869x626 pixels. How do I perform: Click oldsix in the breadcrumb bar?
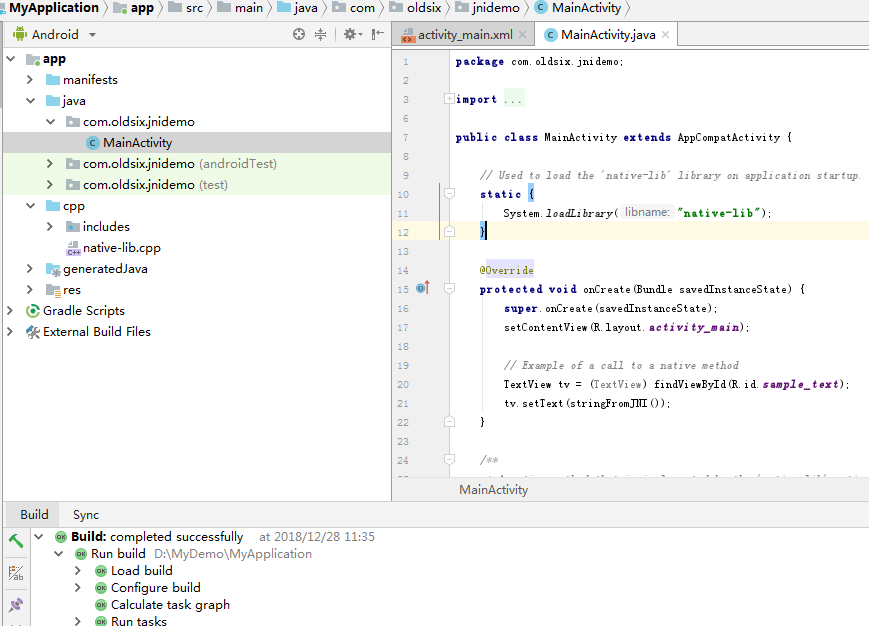click(x=424, y=8)
